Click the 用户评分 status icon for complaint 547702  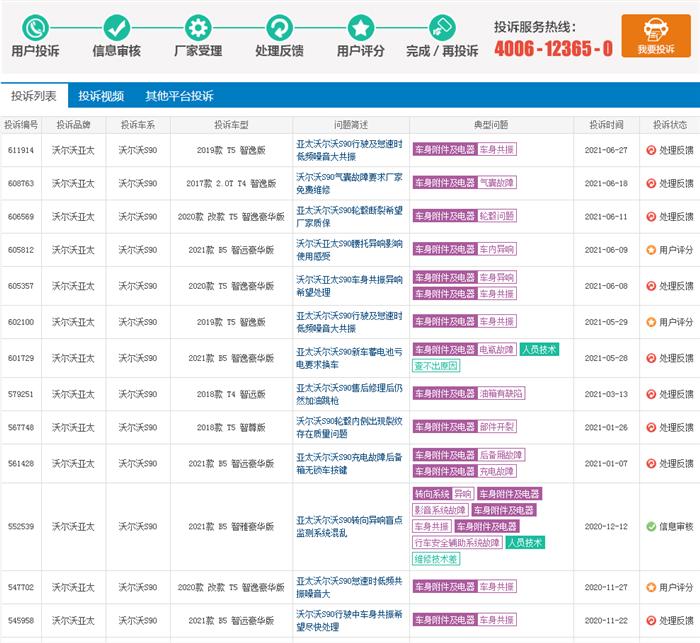pos(651,587)
